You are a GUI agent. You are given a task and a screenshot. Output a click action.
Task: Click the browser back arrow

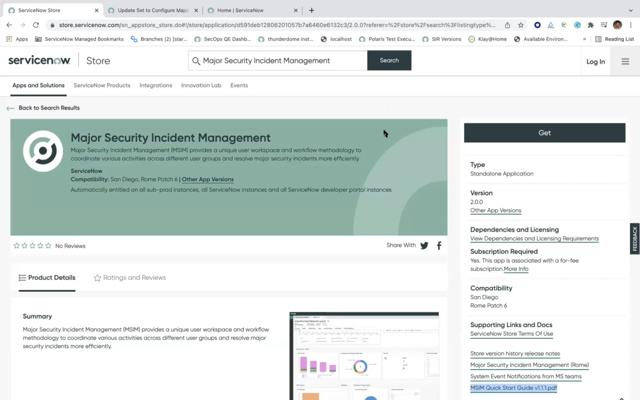9,24
